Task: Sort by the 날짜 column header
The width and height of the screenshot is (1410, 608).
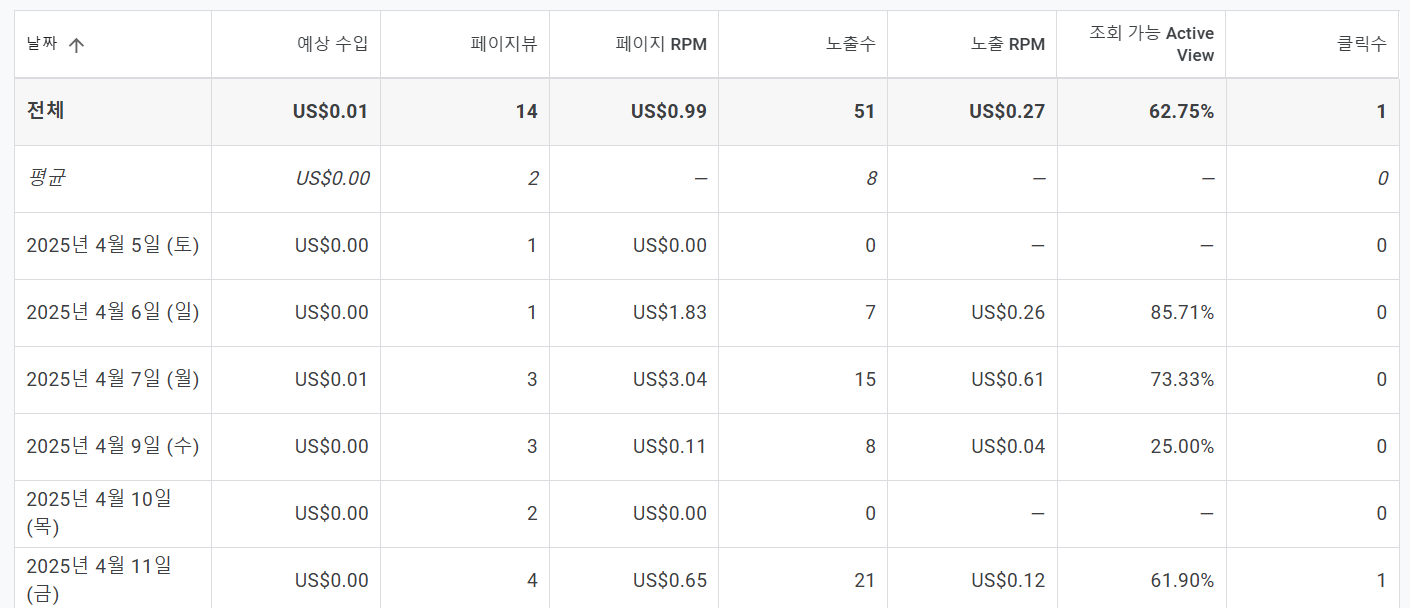Action: click(42, 45)
